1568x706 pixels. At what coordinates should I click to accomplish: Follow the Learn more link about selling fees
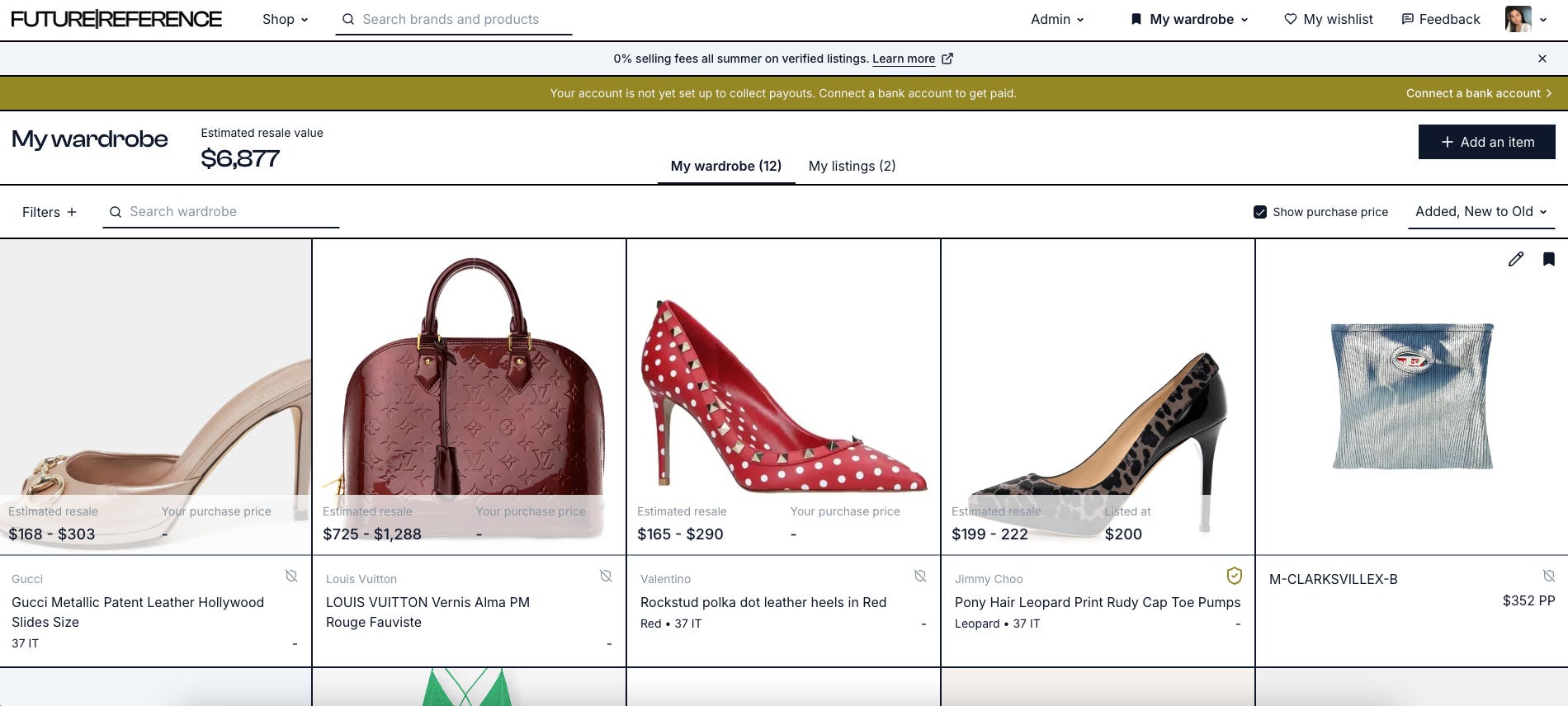[904, 59]
